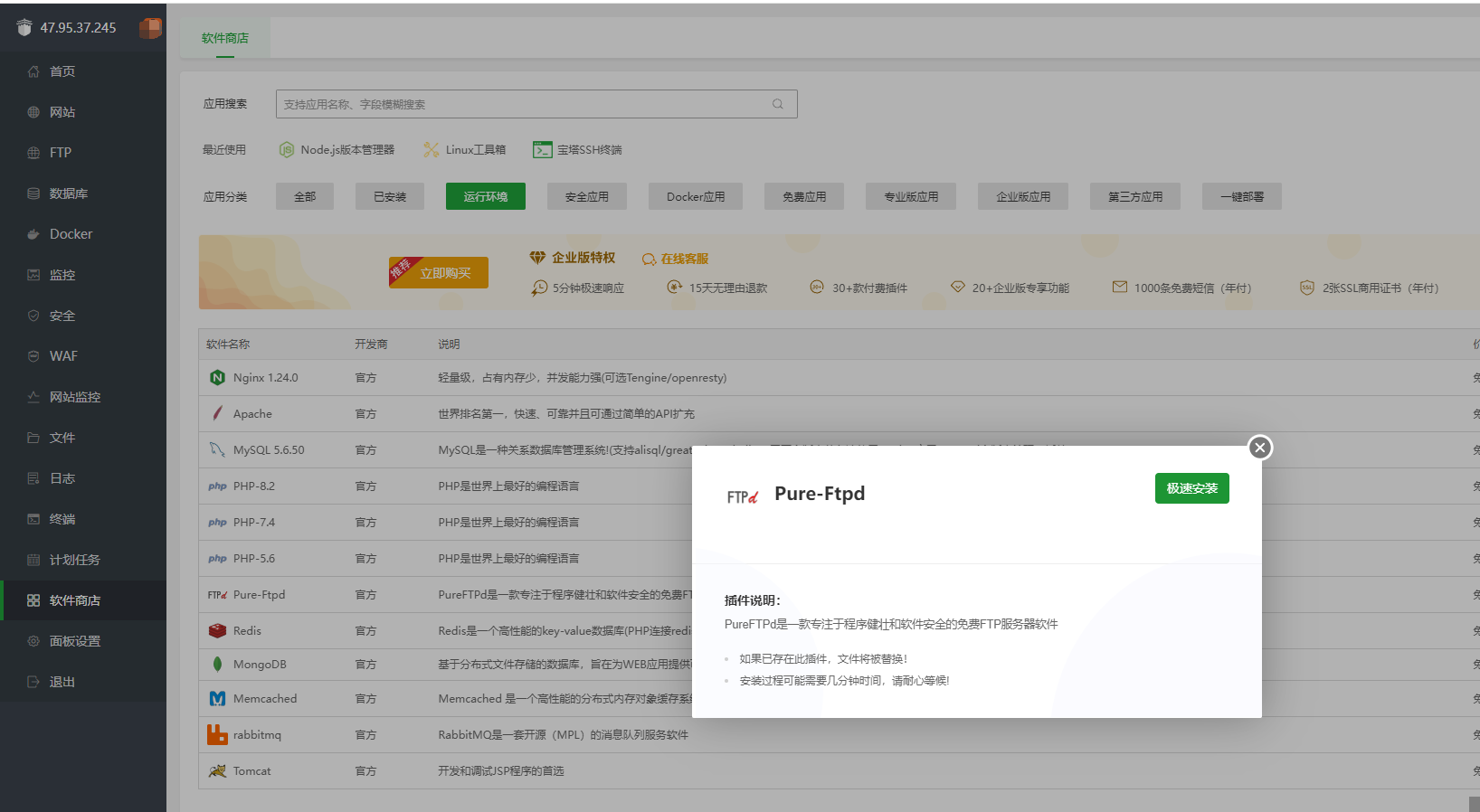Click the 宝塔SSH终端 icon

click(x=543, y=150)
